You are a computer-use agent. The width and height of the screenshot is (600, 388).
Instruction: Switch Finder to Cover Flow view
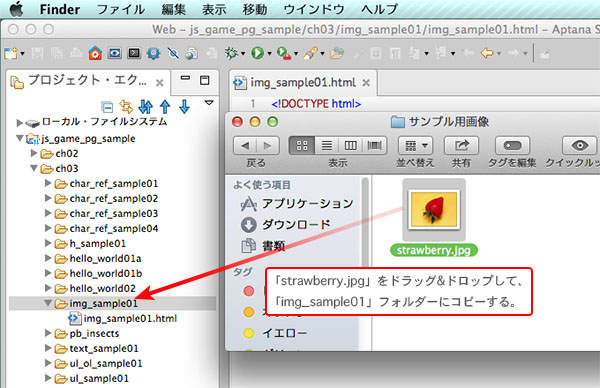375,146
